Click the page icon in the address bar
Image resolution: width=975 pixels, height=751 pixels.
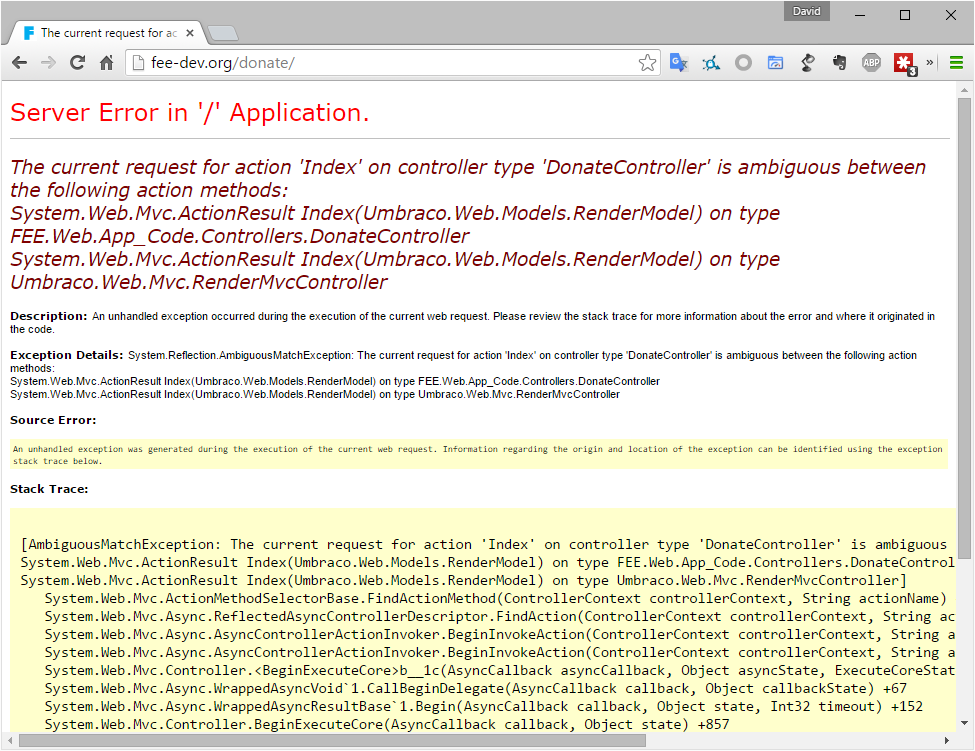(x=139, y=63)
